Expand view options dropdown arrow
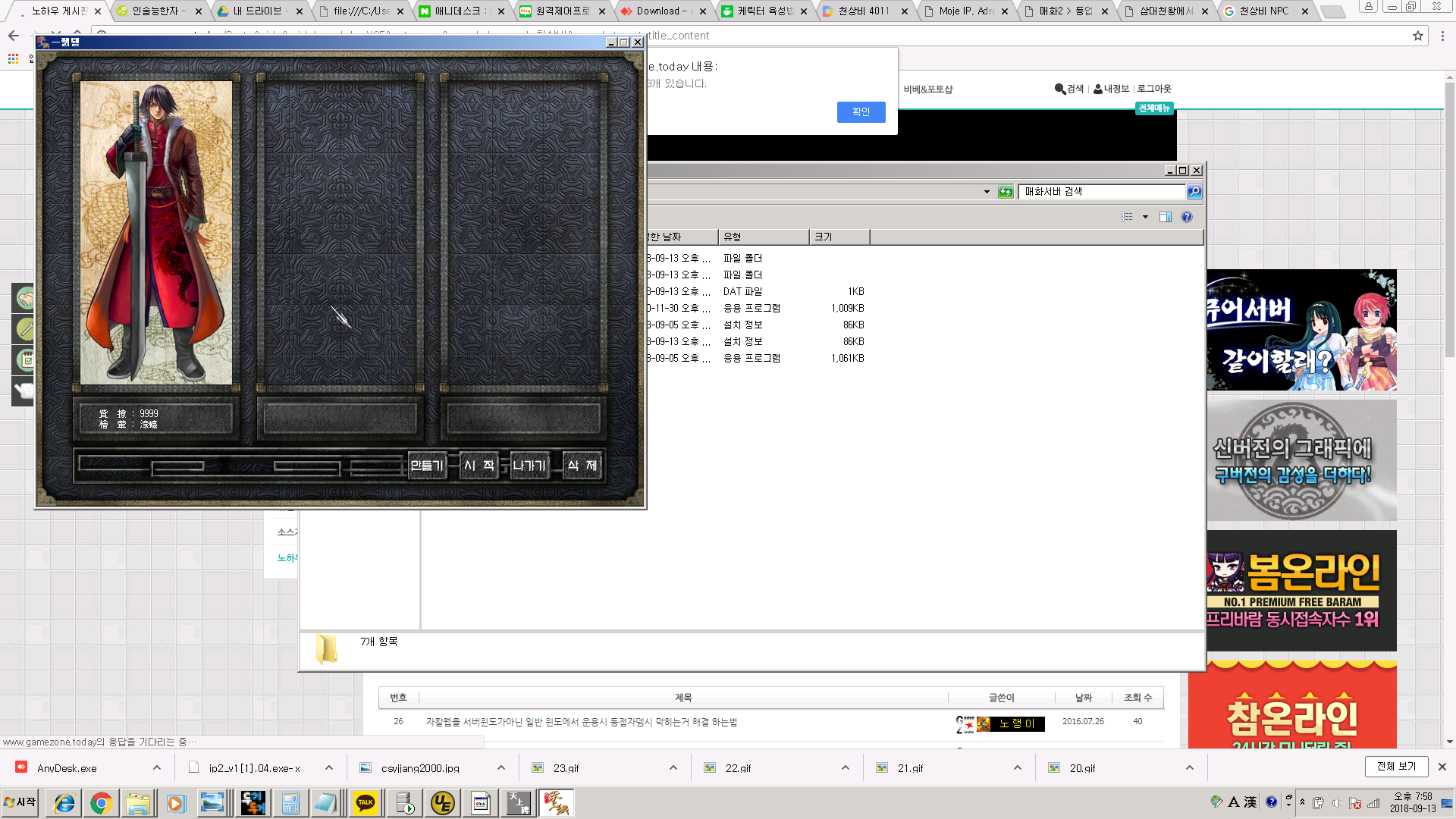This screenshot has width=1456, height=819. (x=1145, y=217)
